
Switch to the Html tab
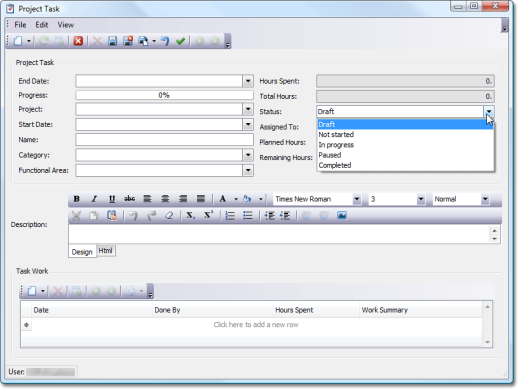pyautogui.click(x=106, y=251)
